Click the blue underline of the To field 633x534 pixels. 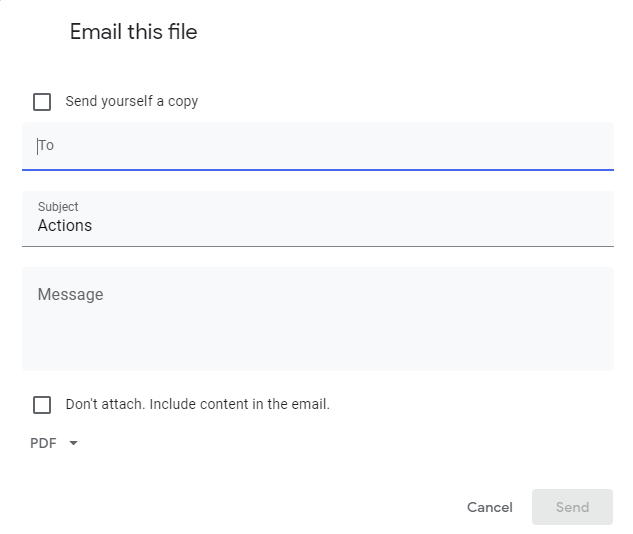click(x=317, y=170)
